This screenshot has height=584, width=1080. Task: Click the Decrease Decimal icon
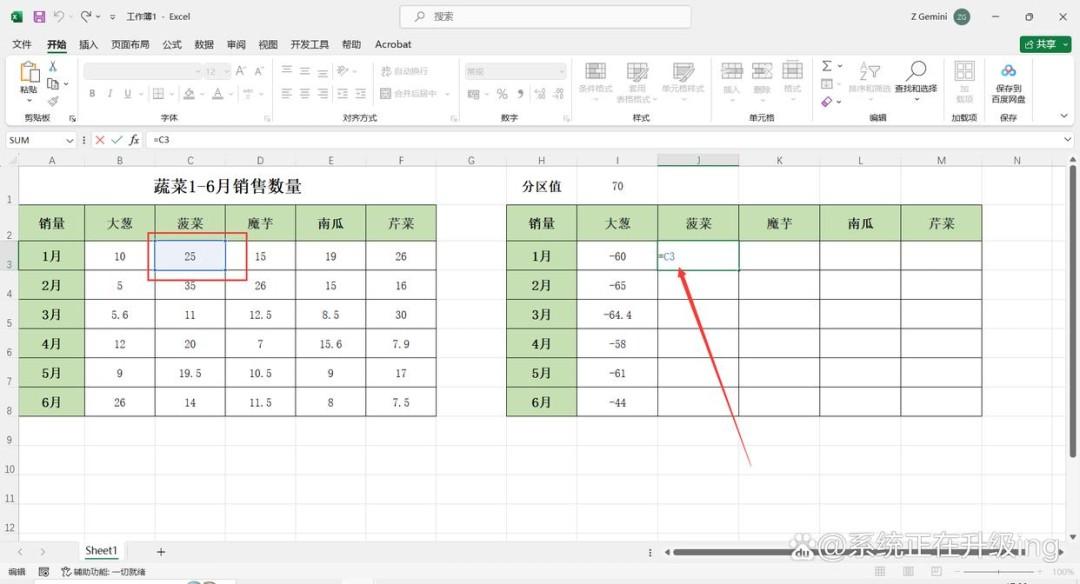(558, 94)
